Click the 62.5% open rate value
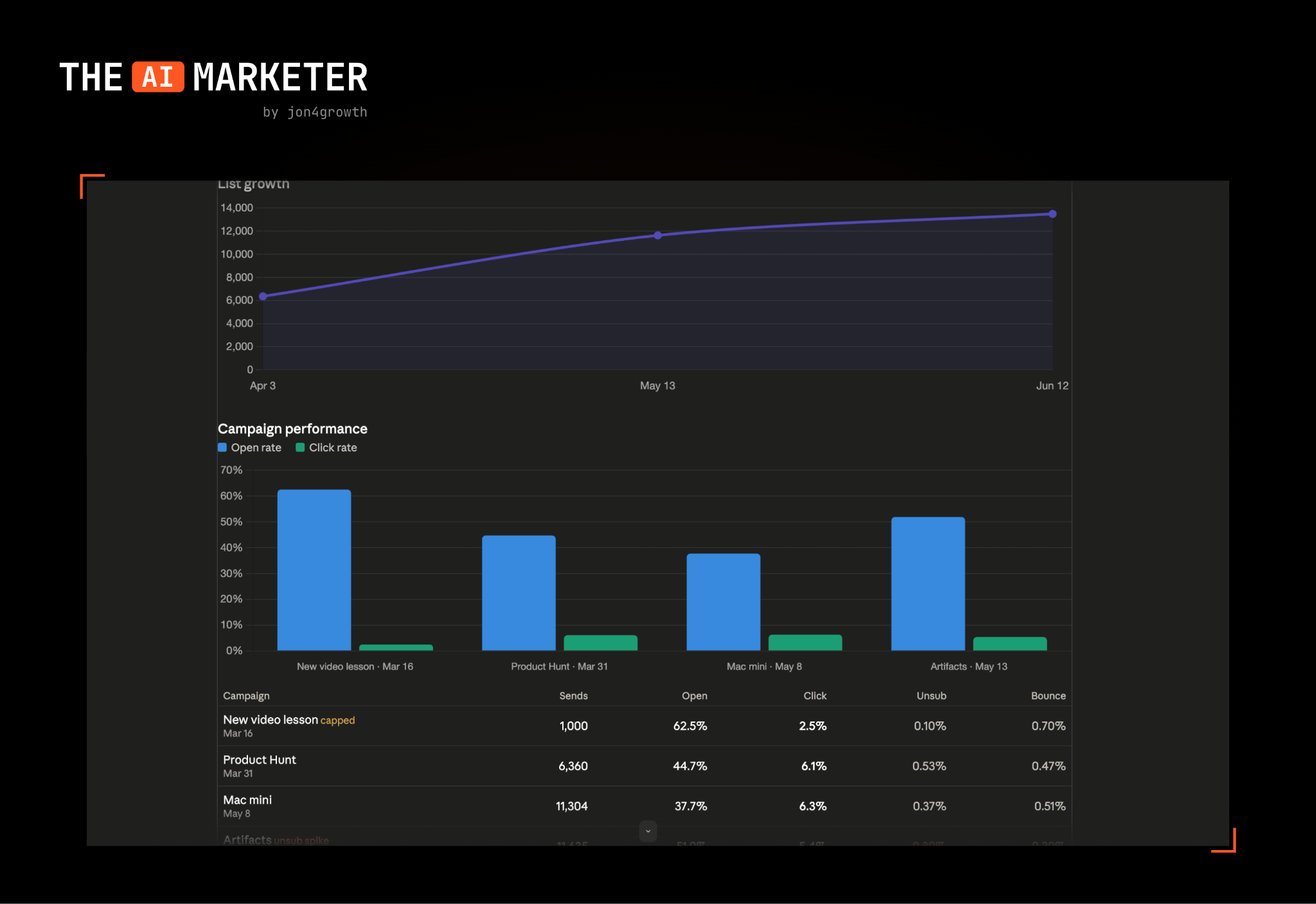This screenshot has width=1316, height=904. (690, 726)
